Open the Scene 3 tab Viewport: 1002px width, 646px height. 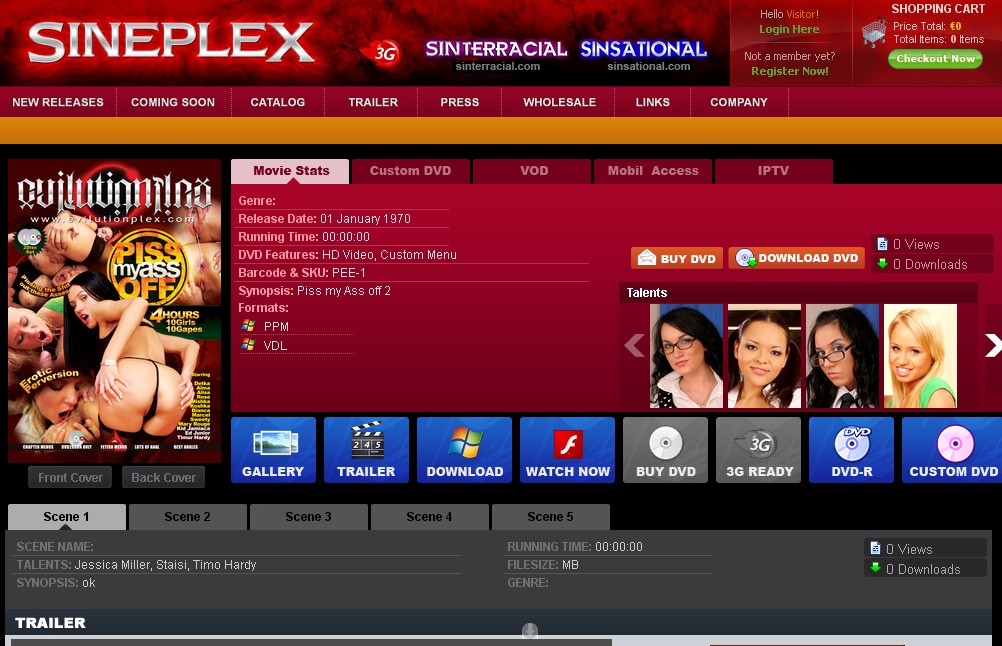(309, 517)
